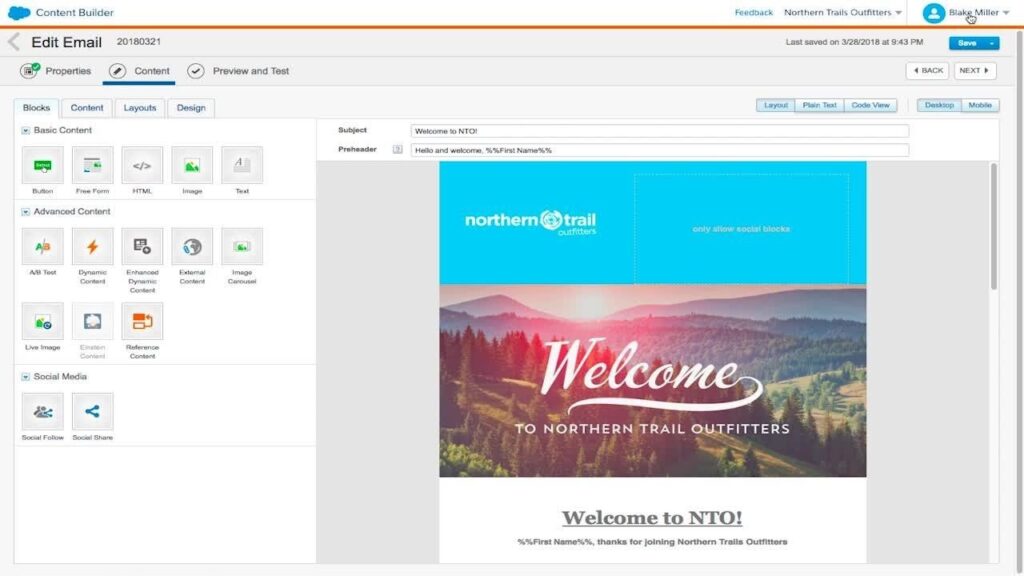Screen dimensions: 1024x576
Task: Select the HTML block
Action: 141,166
